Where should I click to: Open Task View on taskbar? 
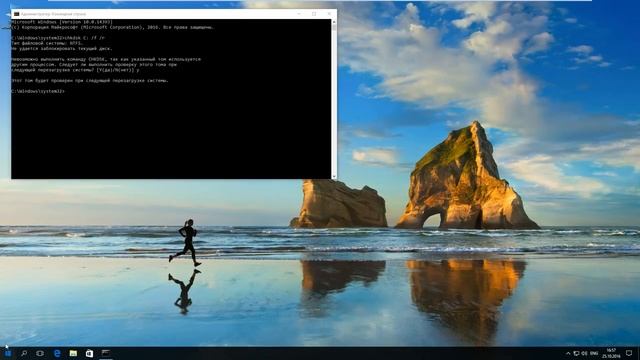tap(40, 353)
